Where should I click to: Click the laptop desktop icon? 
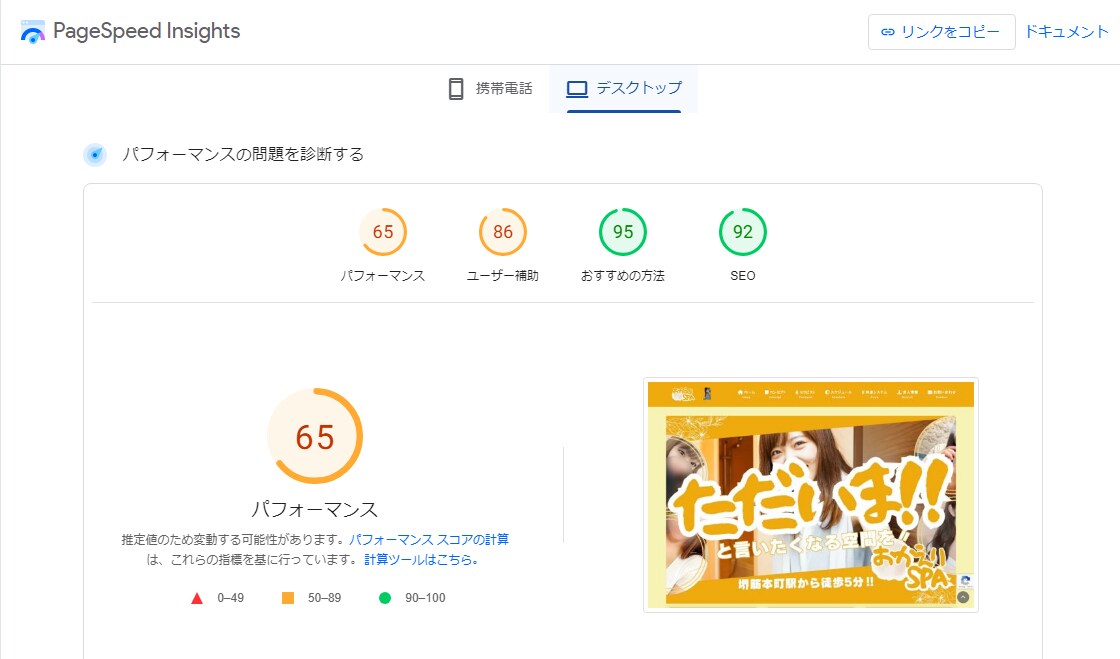(577, 89)
